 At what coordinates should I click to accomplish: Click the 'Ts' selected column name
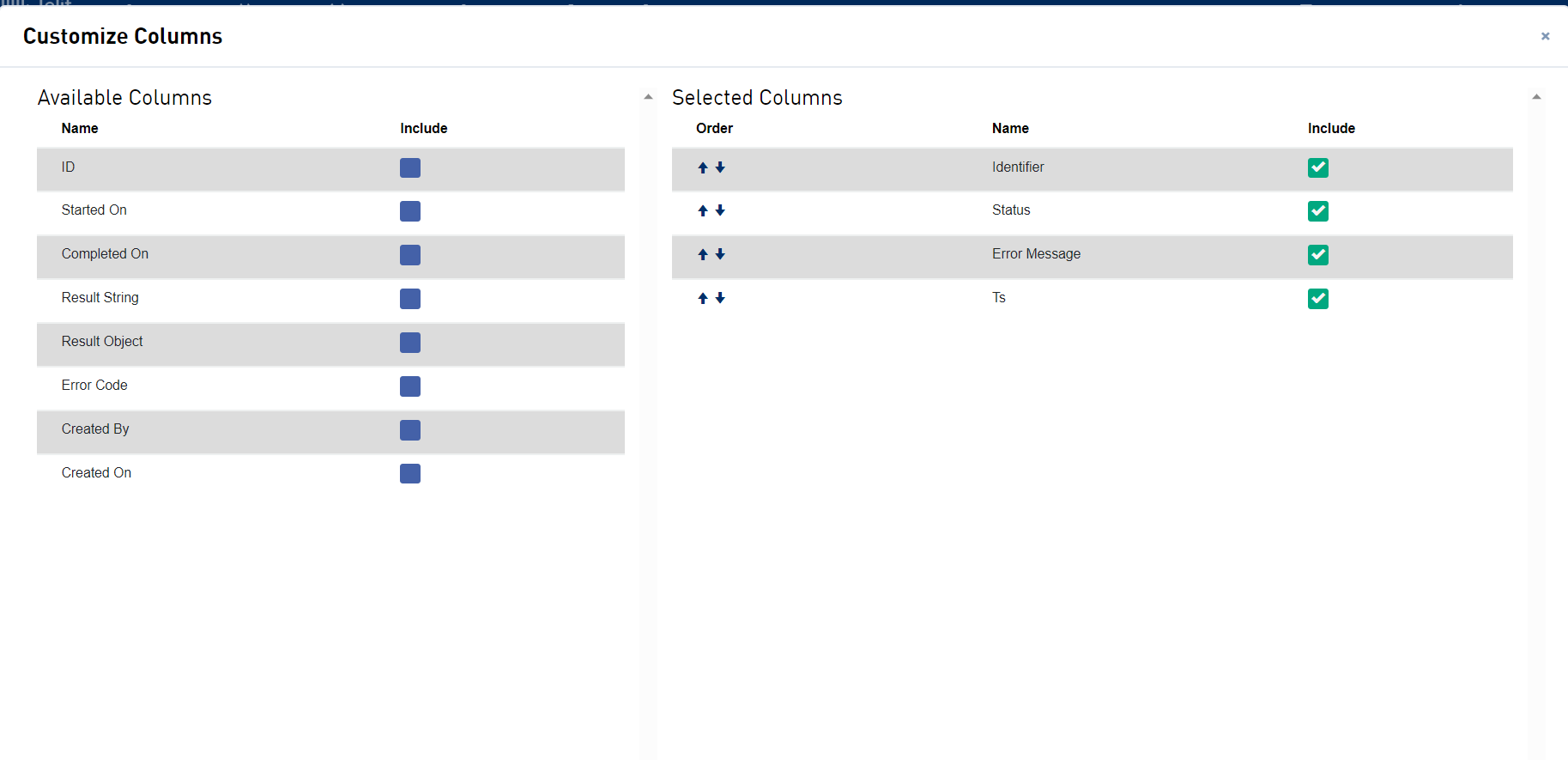999,298
